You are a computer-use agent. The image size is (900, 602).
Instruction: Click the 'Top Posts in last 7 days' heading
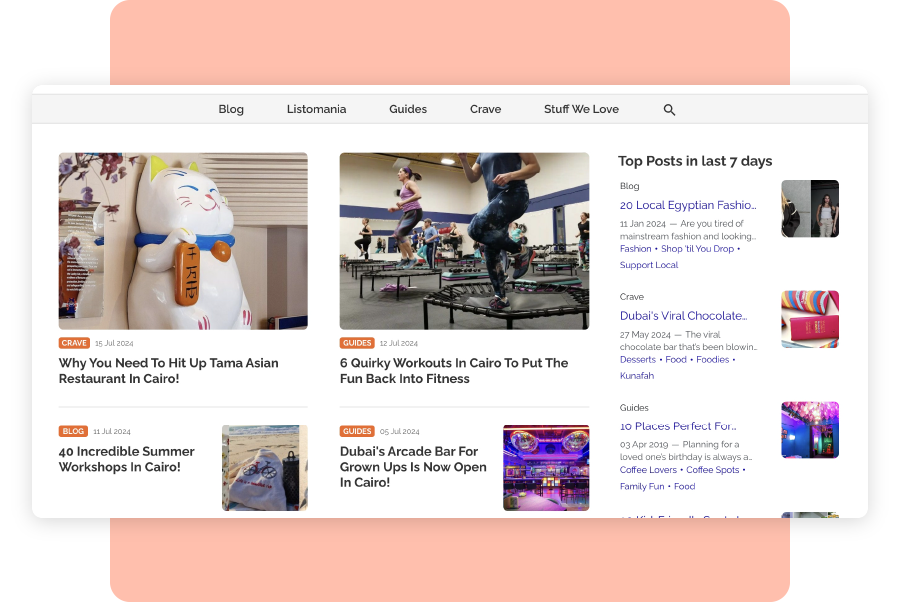pos(695,161)
